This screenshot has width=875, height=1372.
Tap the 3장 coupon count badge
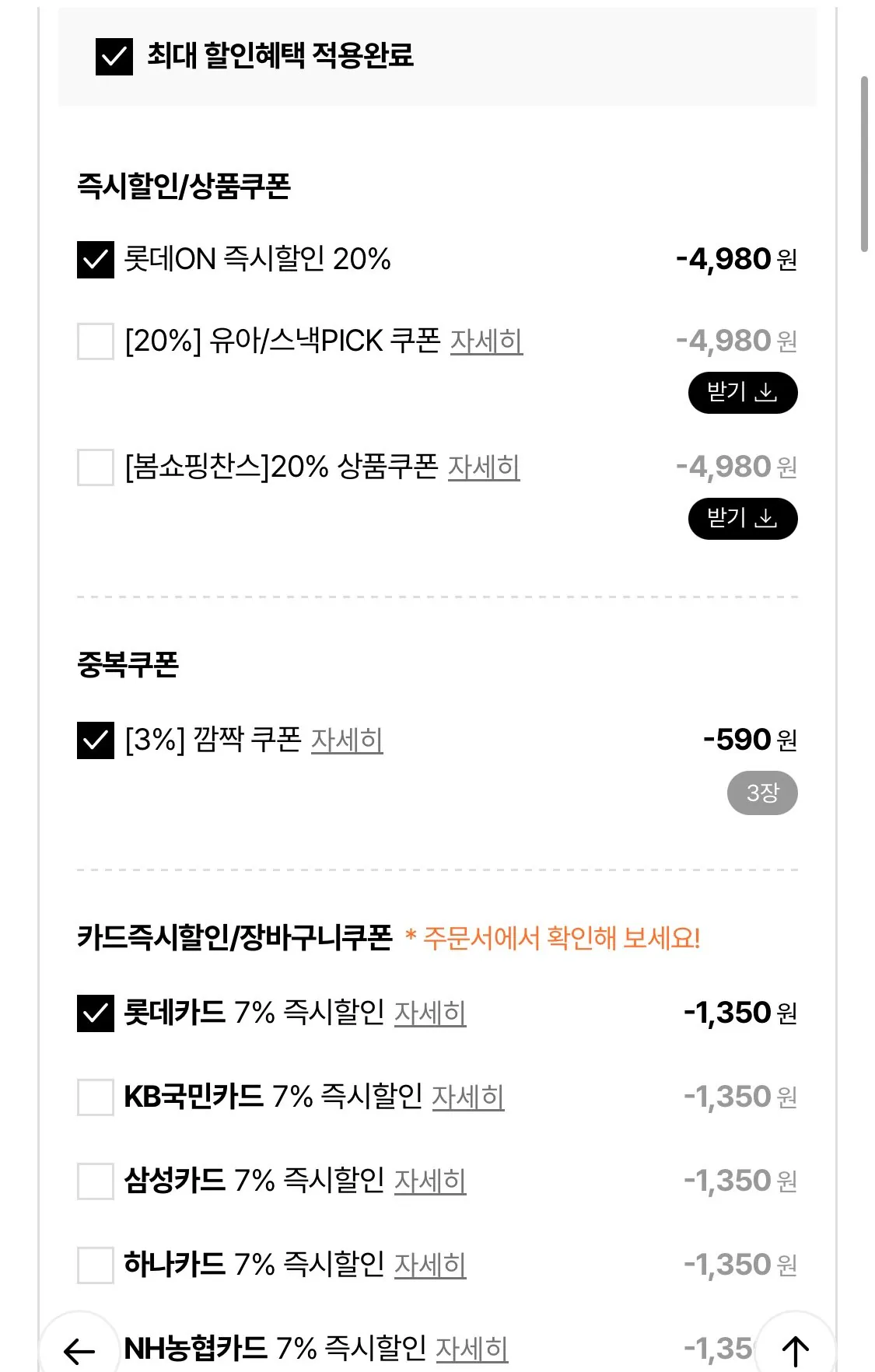coord(761,793)
